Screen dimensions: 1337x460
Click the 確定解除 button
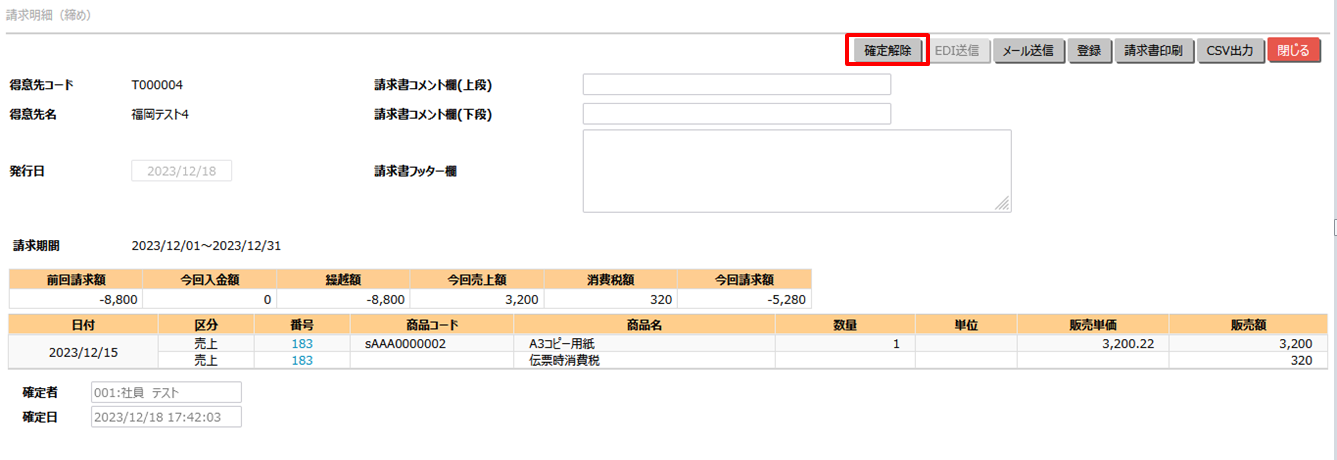(888, 51)
